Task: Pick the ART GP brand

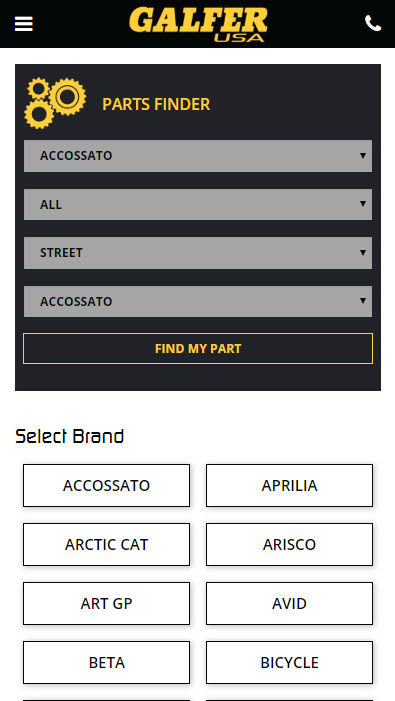Action: tap(106, 604)
